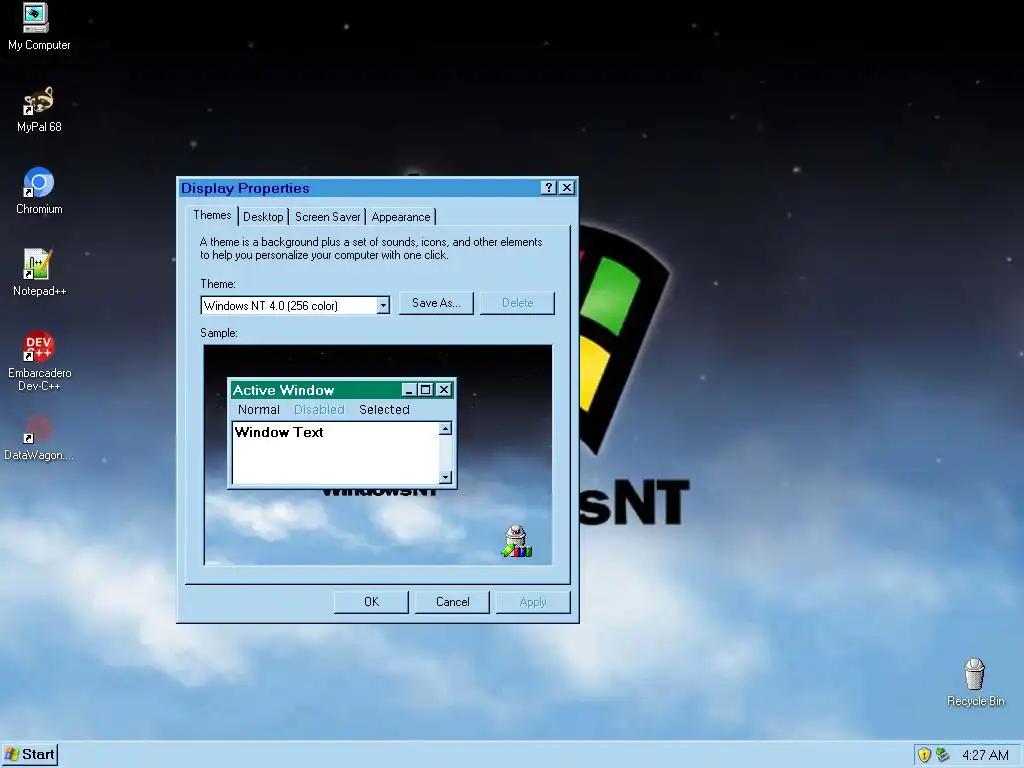This screenshot has height=768, width=1024.
Task: Click the Save As... button
Action: pyautogui.click(x=436, y=303)
